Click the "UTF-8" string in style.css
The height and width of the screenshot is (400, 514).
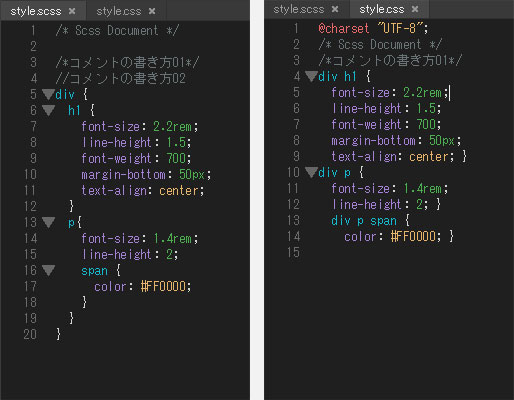pos(400,28)
